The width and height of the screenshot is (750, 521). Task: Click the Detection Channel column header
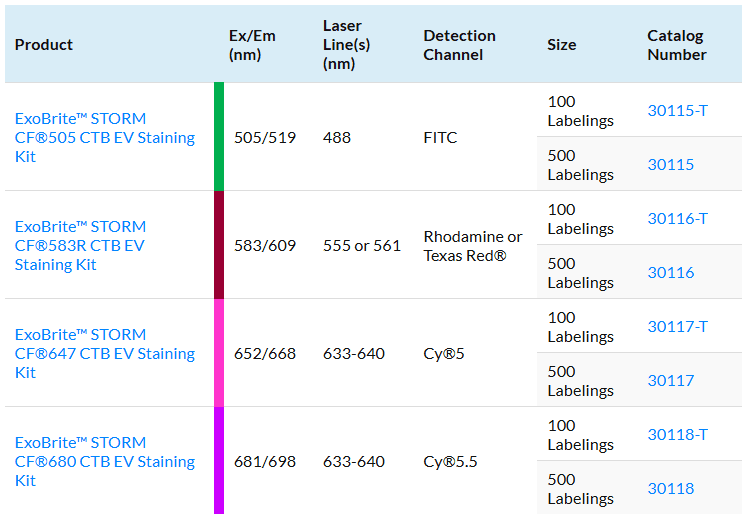tap(459, 45)
